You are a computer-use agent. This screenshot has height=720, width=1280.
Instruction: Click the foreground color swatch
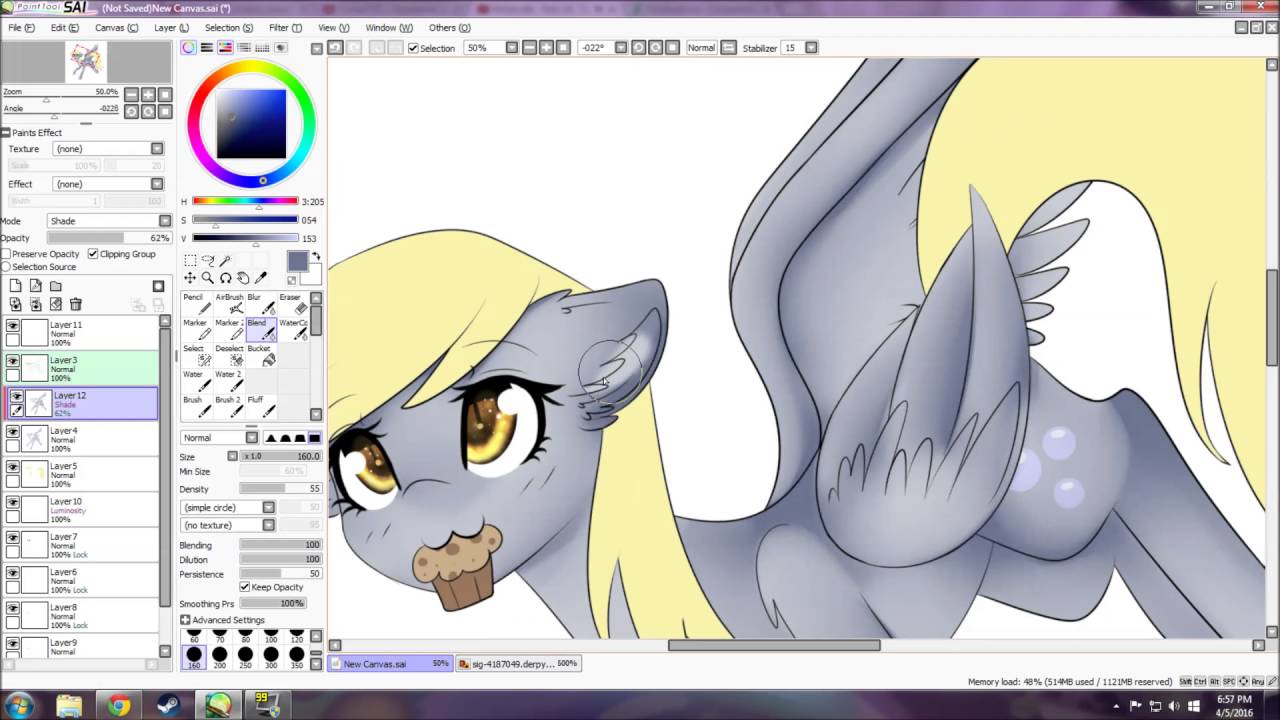point(298,262)
